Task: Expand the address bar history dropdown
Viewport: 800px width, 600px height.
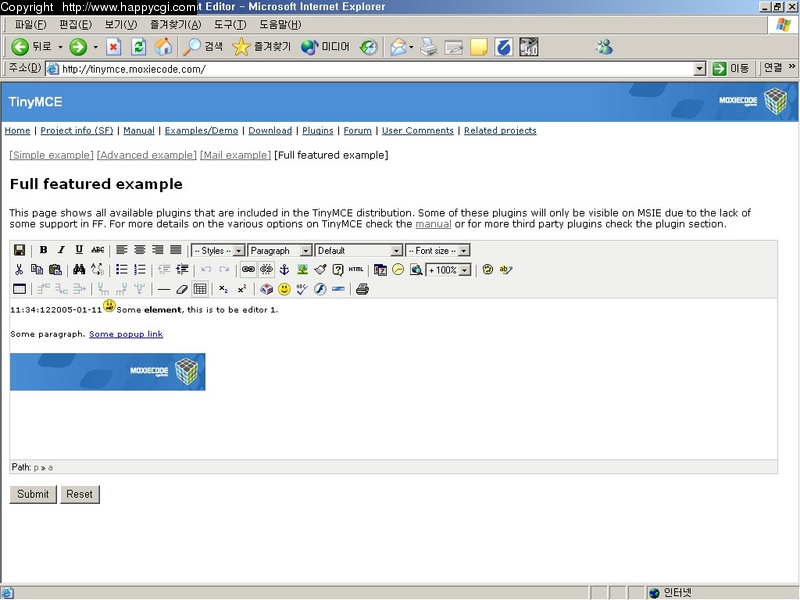Action: 700,69
